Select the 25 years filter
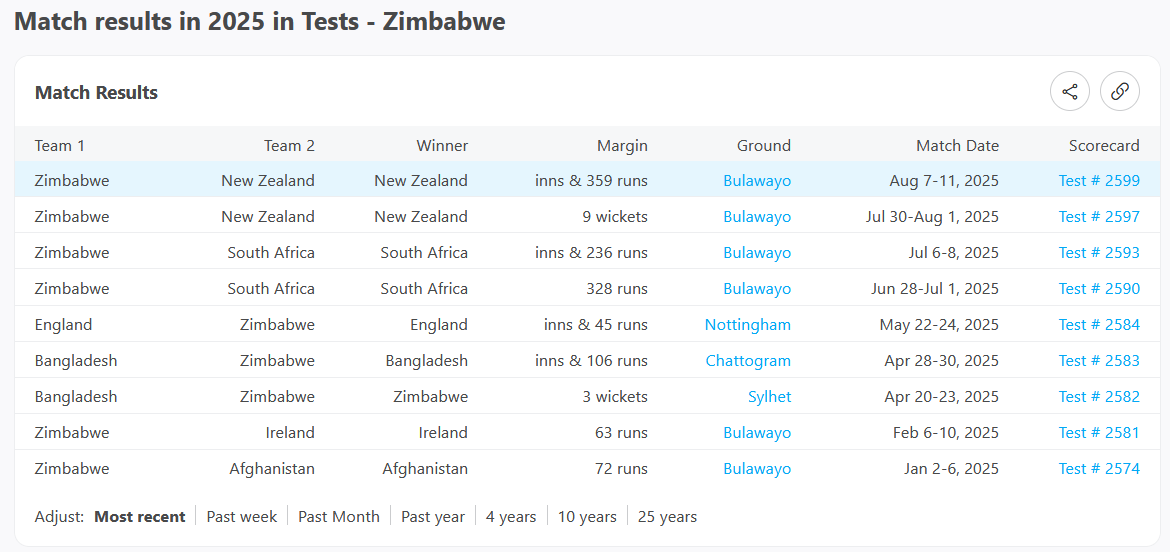The image size is (1170, 552). [x=667, y=517]
